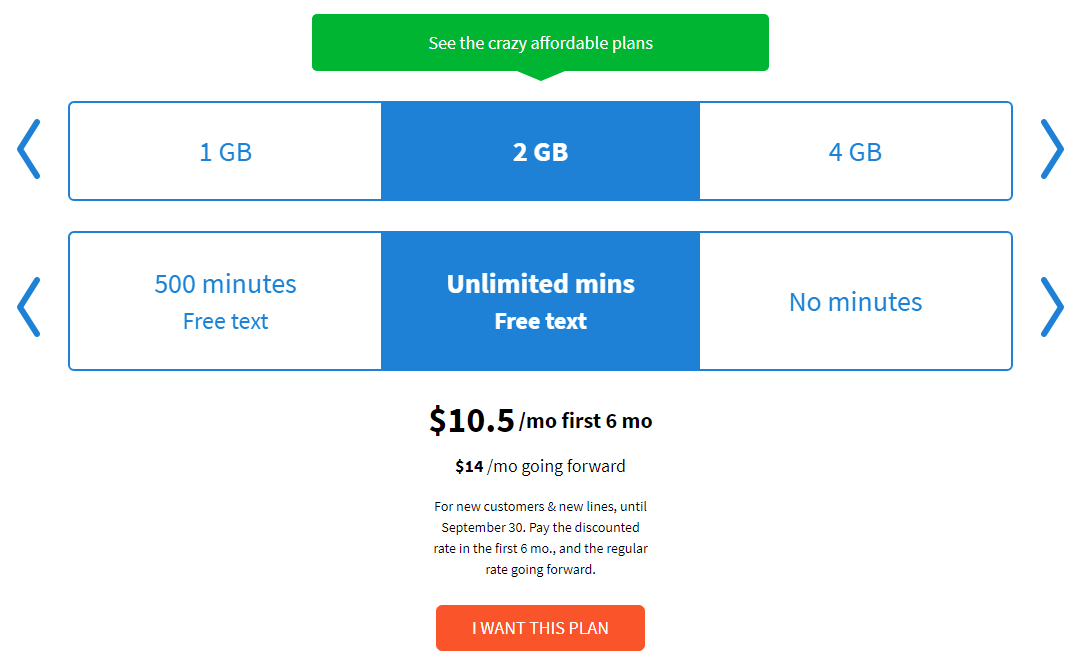
Task: Click the pointer triangle below the green banner
Action: pyautogui.click(x=540, y=75)
